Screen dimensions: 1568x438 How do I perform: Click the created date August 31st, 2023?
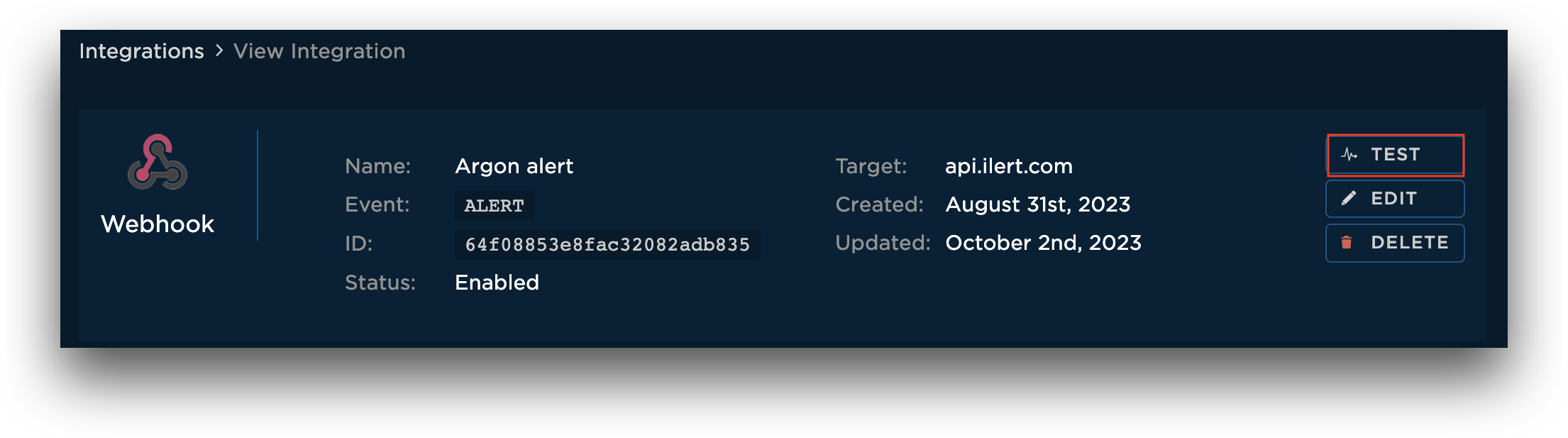tap(1037, 204)
